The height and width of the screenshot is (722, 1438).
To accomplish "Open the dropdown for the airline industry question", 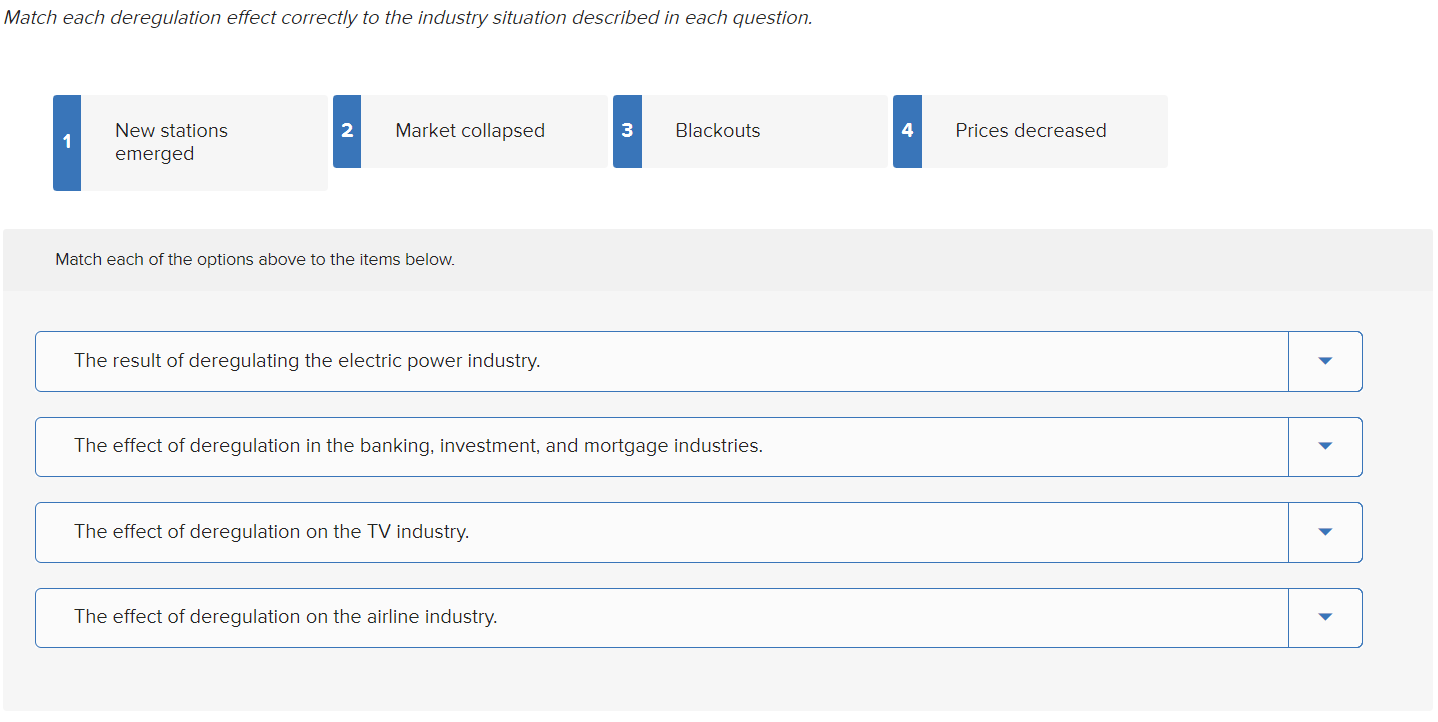I will click(x=1325, y=617).
